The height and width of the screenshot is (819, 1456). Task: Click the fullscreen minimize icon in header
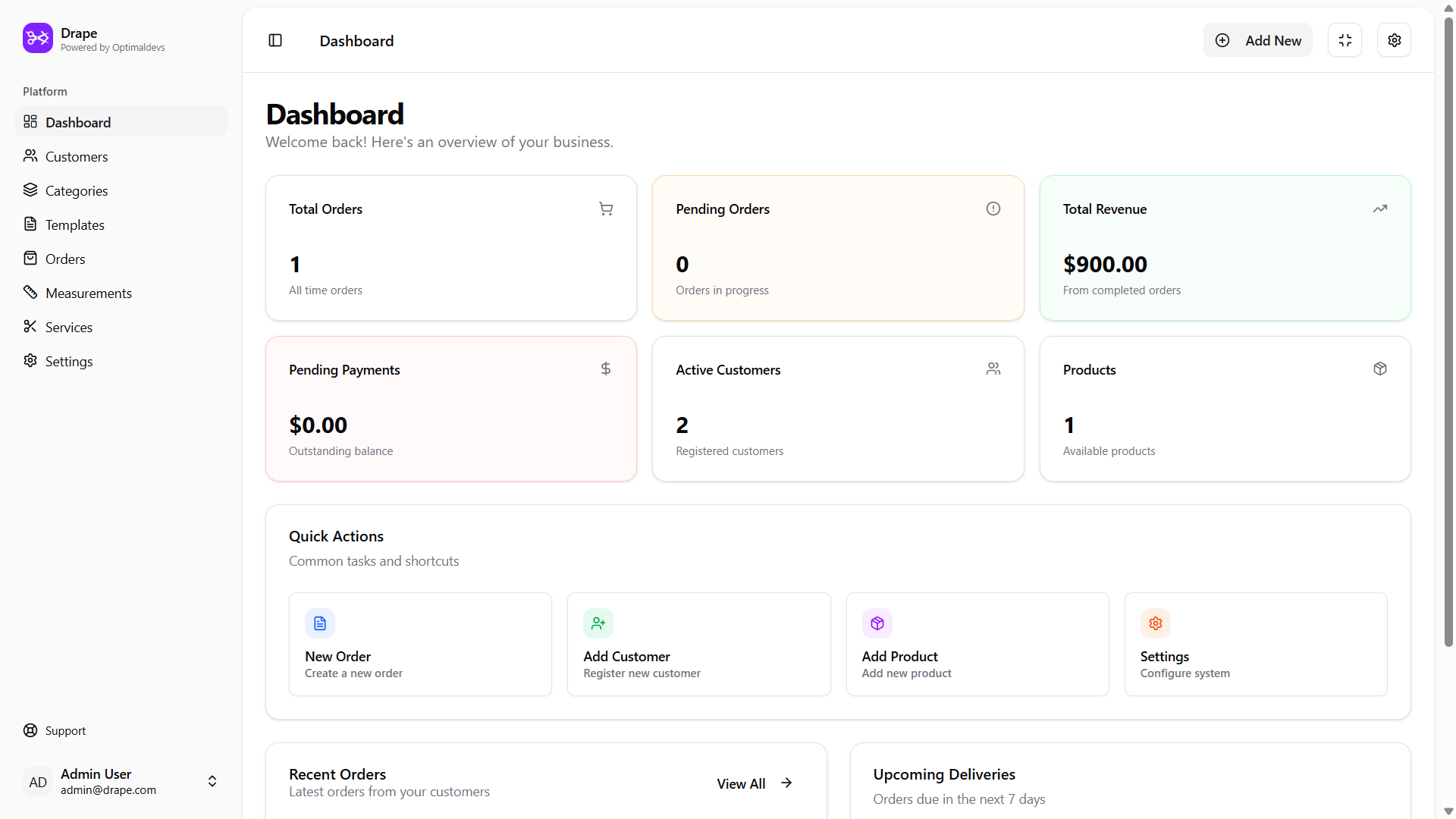tap(1345, 40)
